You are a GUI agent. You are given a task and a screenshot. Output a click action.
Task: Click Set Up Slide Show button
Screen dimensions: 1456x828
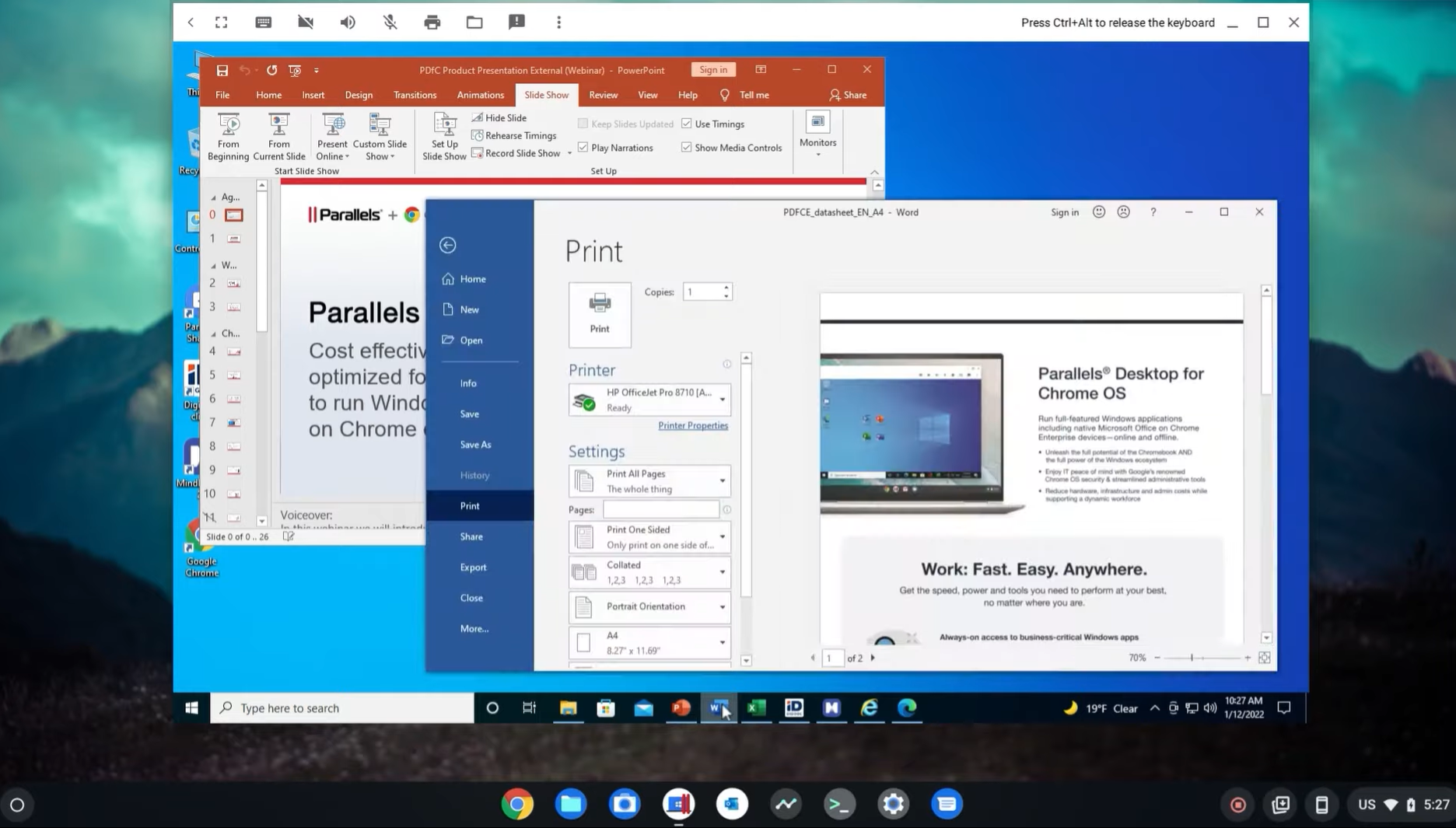click(x=444, y=137)
